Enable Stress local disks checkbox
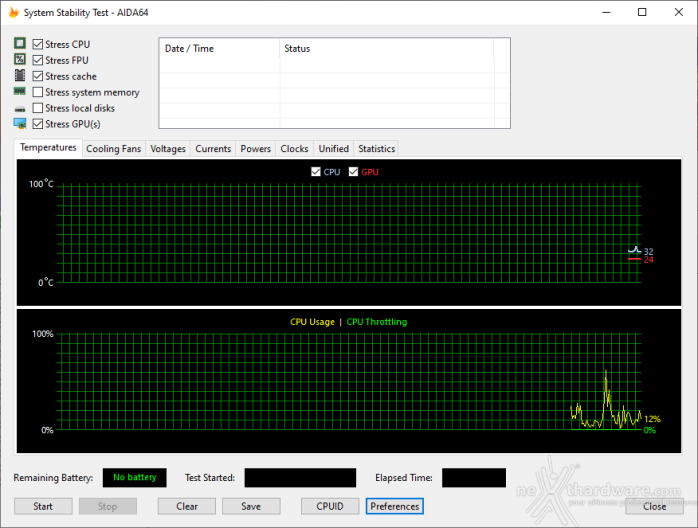This screenshot has width=698, height=528. click(38, 108)
